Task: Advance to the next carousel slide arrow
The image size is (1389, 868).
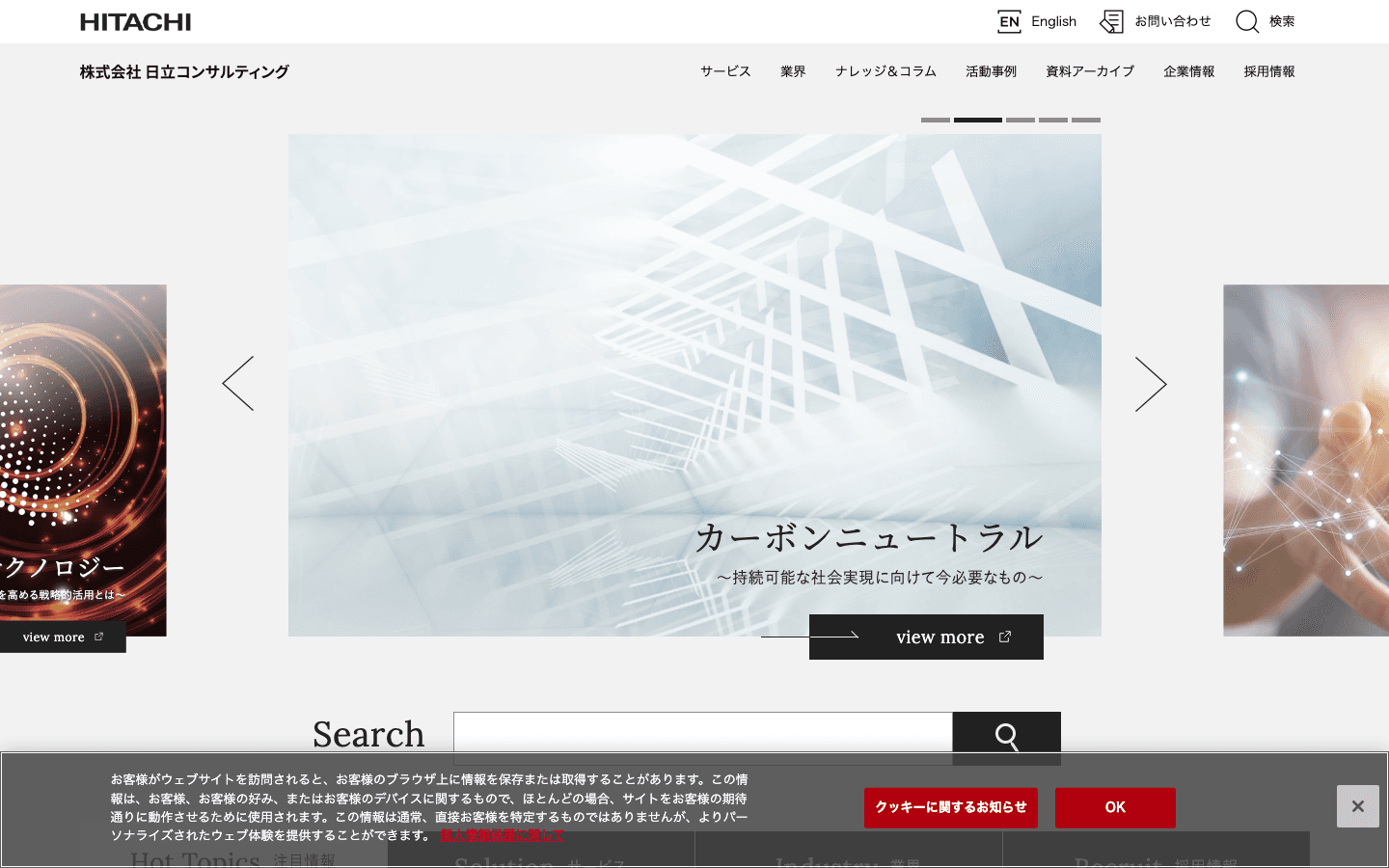Action: (x=1151, y=384)
